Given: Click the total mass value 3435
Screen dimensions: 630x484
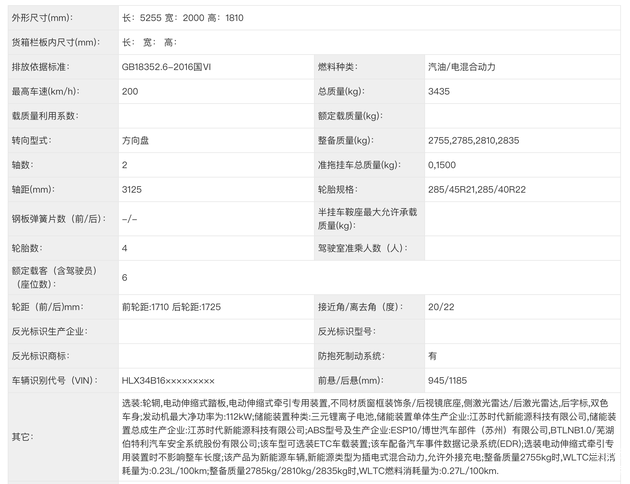Looking at the screenshot, I should pyautogui.click(x=439, y=91).
